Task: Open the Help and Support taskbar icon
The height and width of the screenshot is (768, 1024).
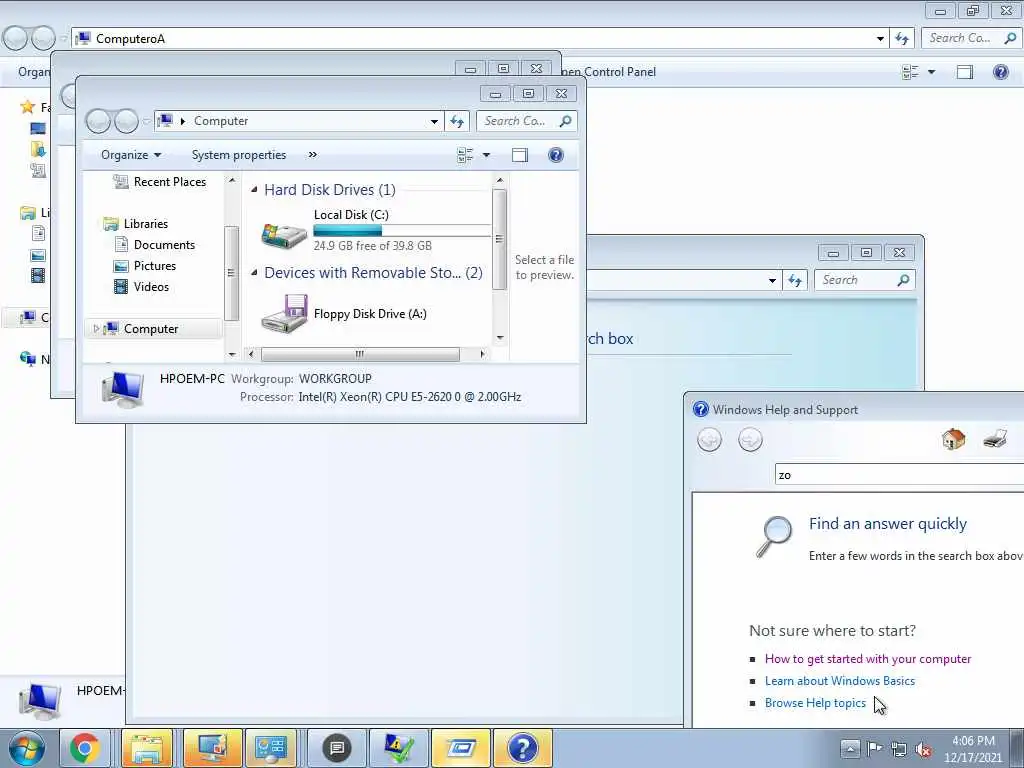Action: [x=522, y=748]
